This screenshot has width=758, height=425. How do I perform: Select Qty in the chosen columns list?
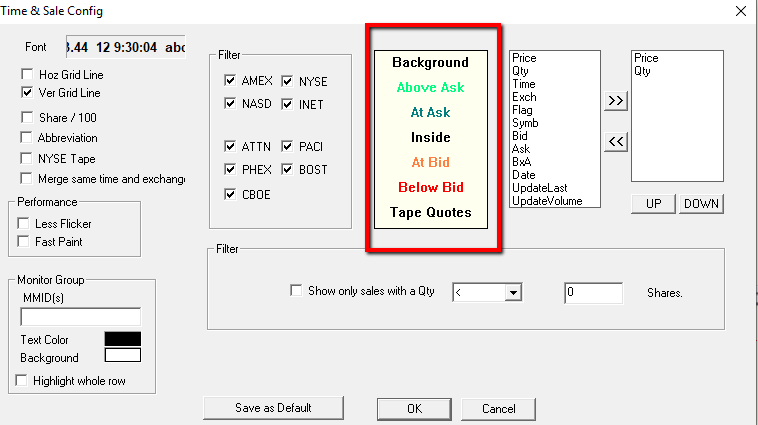click(x=642, y=71)
